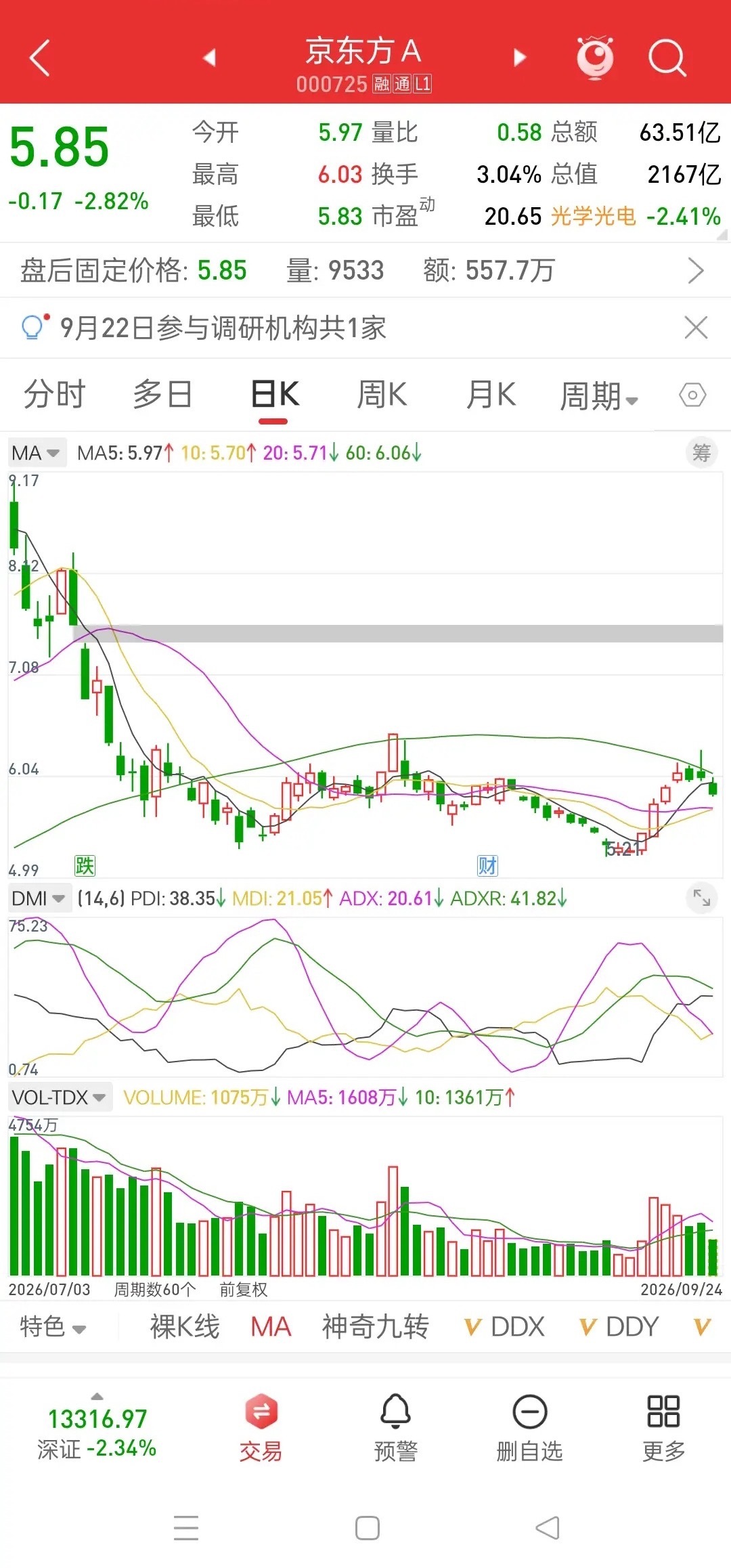Tap the 京东方A stock title
This screenshot has width=731, height=1568.
click(x=363, y=51)
